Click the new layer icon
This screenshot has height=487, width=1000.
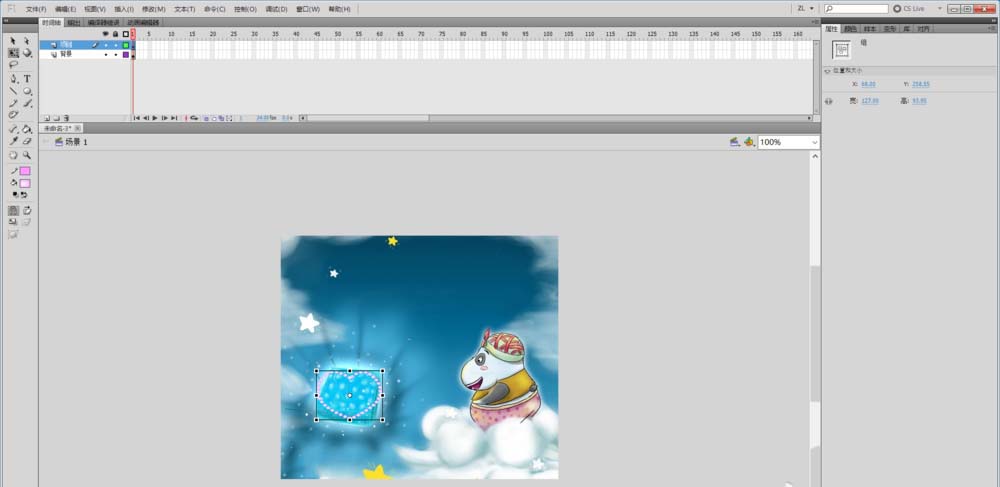coord(47,119)
